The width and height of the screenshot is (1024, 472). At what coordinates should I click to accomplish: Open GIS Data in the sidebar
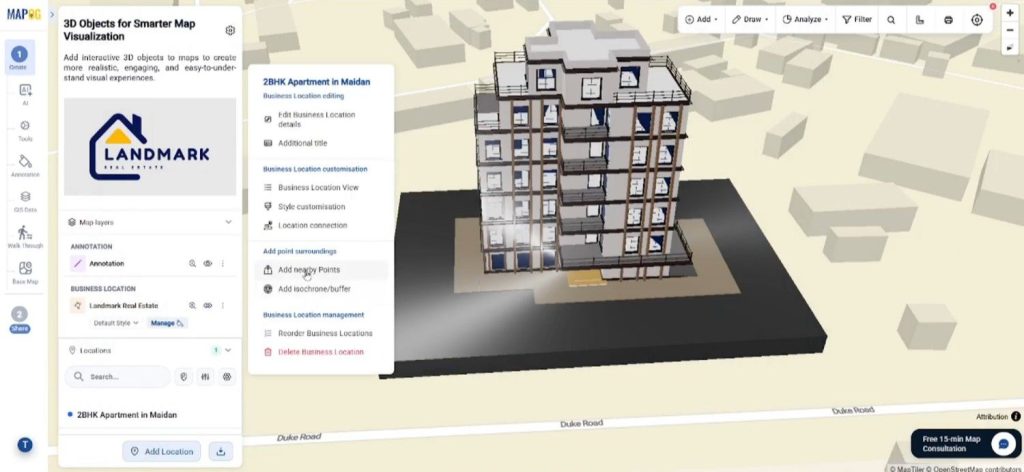[x=25, y=201]
